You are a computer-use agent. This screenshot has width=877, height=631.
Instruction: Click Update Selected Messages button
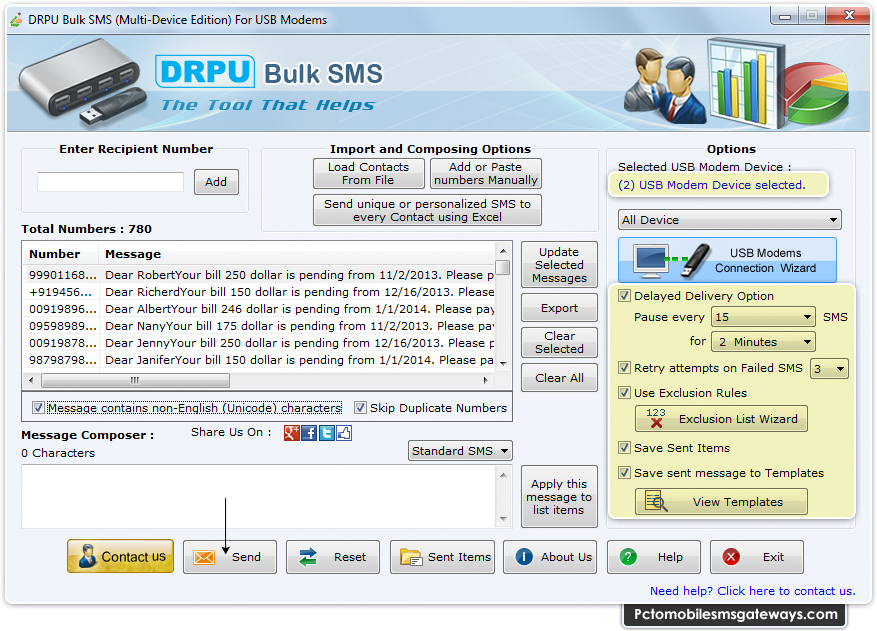(x=559, y=265)
